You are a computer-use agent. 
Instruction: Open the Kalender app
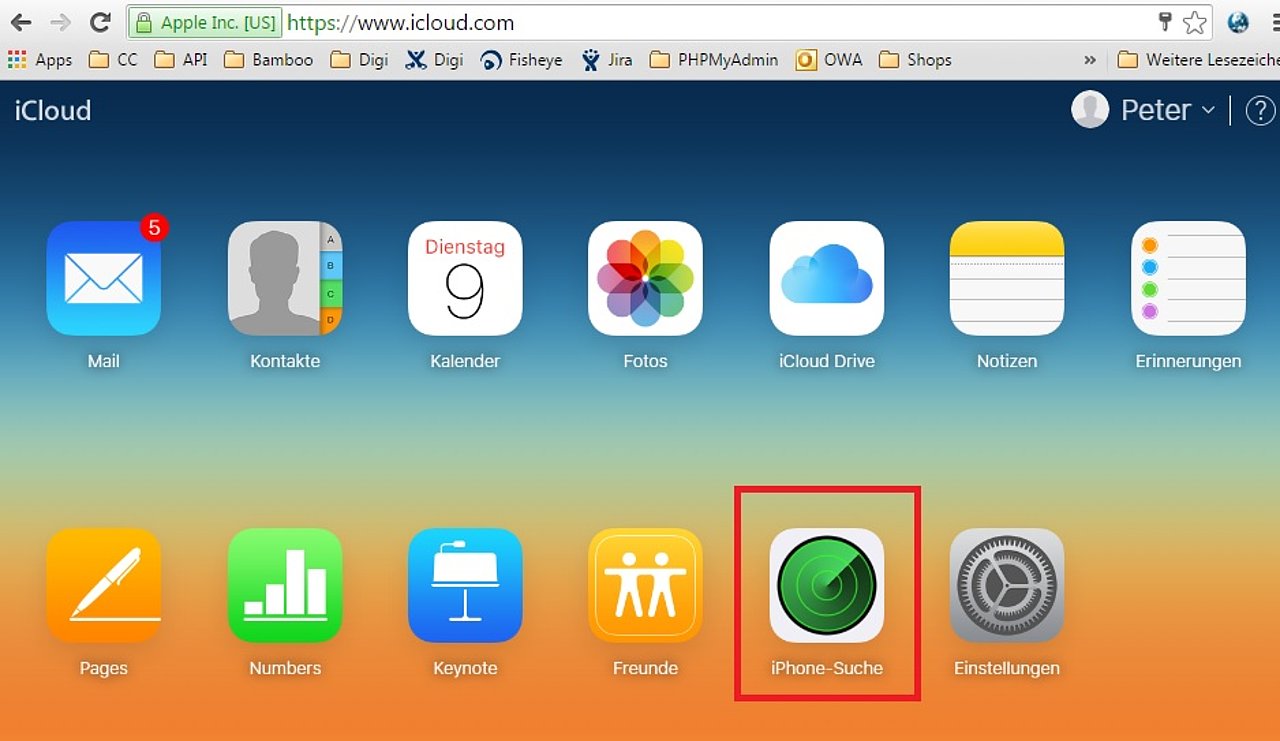click(465, 278)
